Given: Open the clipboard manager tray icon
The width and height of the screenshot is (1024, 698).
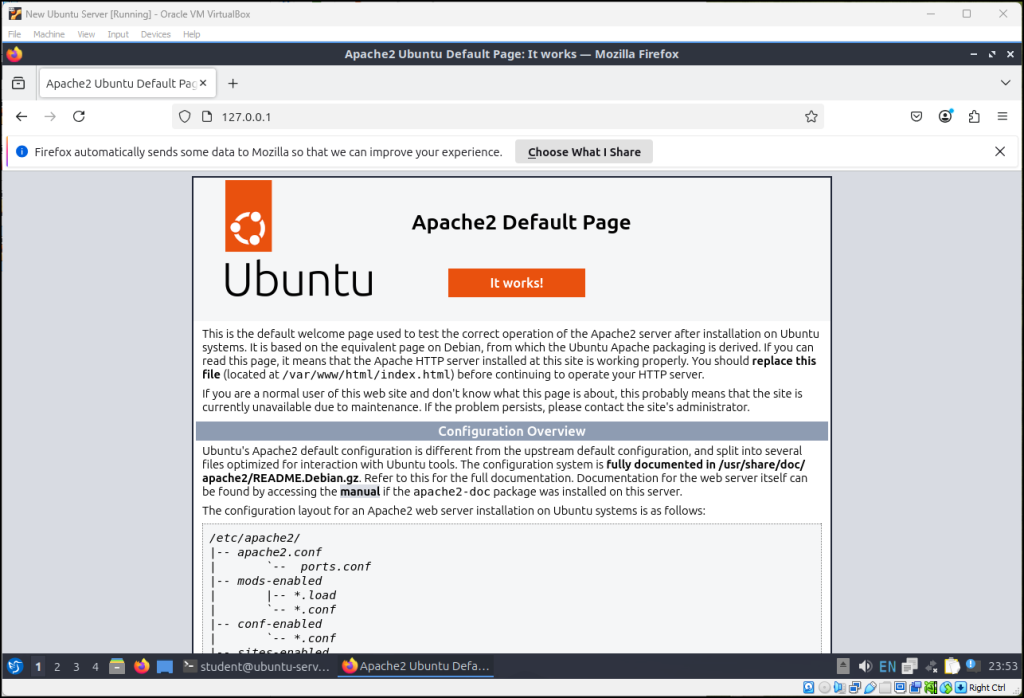Looking at the screenshot, I should [x=952, y=666].
